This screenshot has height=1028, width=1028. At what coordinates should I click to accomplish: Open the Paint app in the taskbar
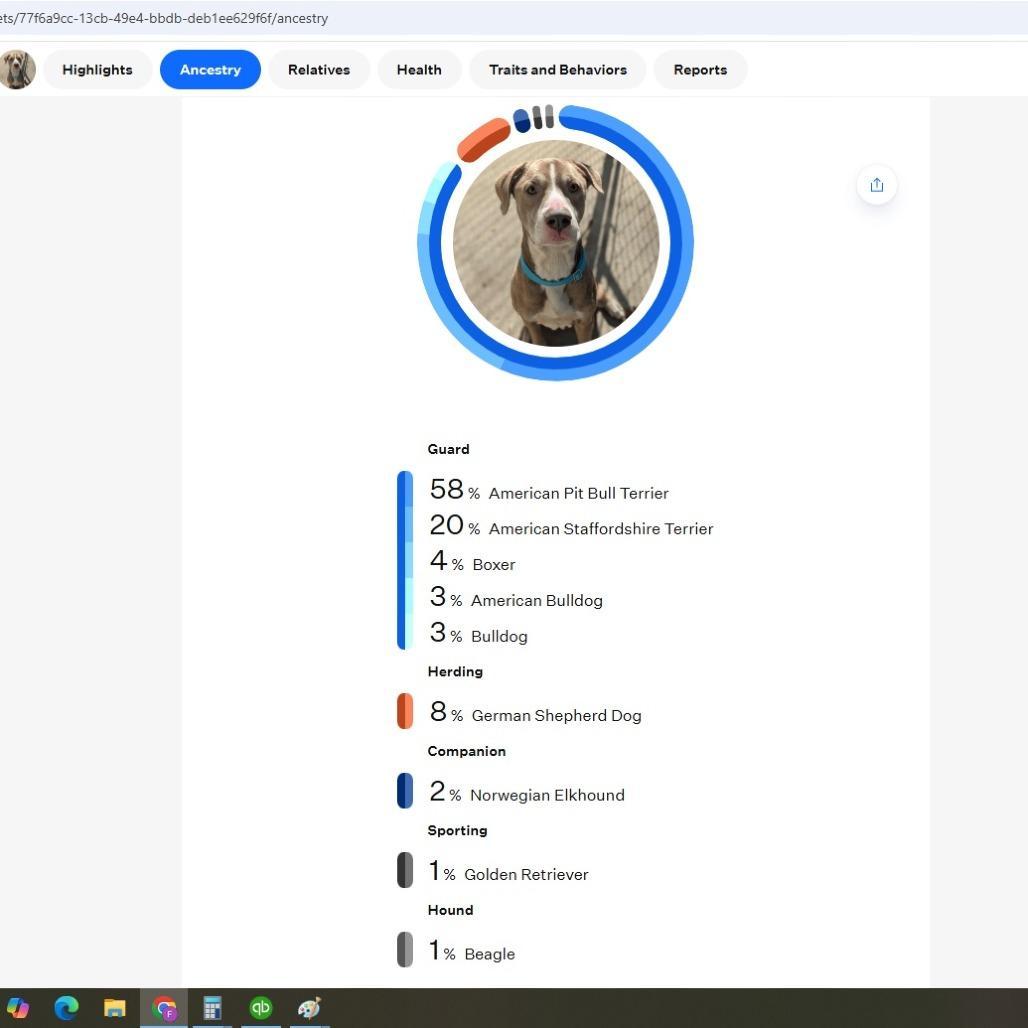click(309, 1008)
